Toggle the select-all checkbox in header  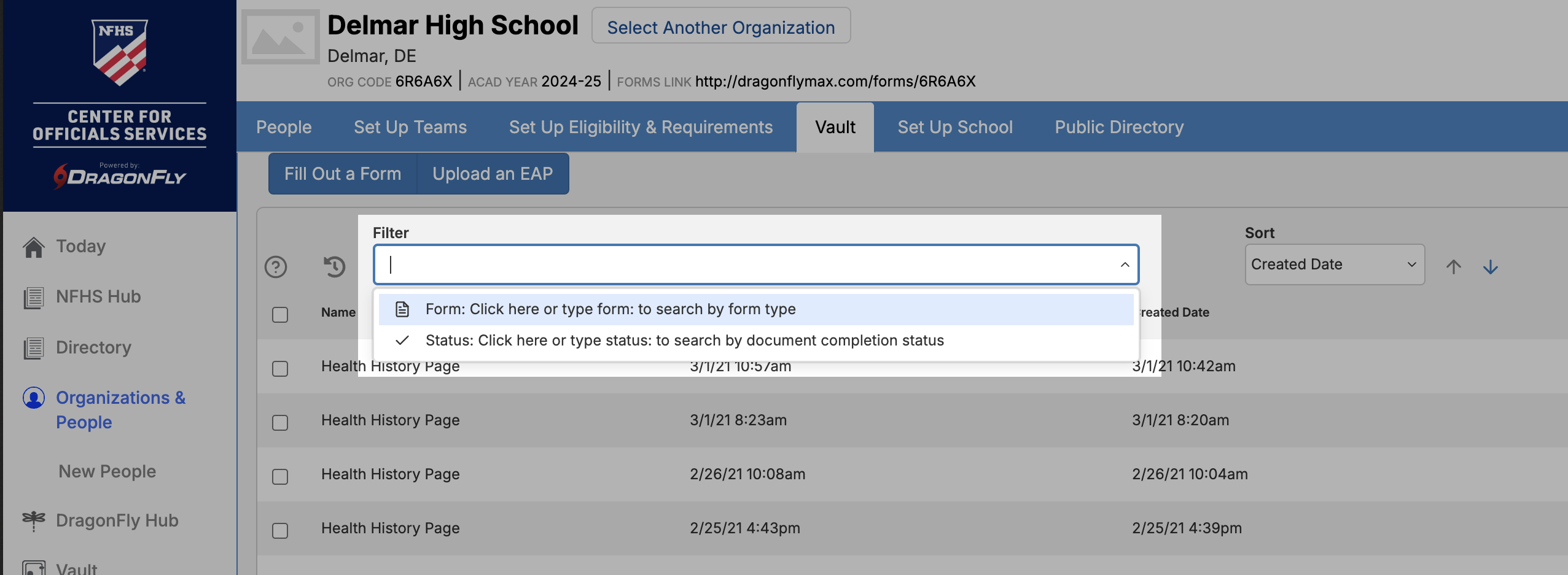pyautogui.click(x=280, y=315)
